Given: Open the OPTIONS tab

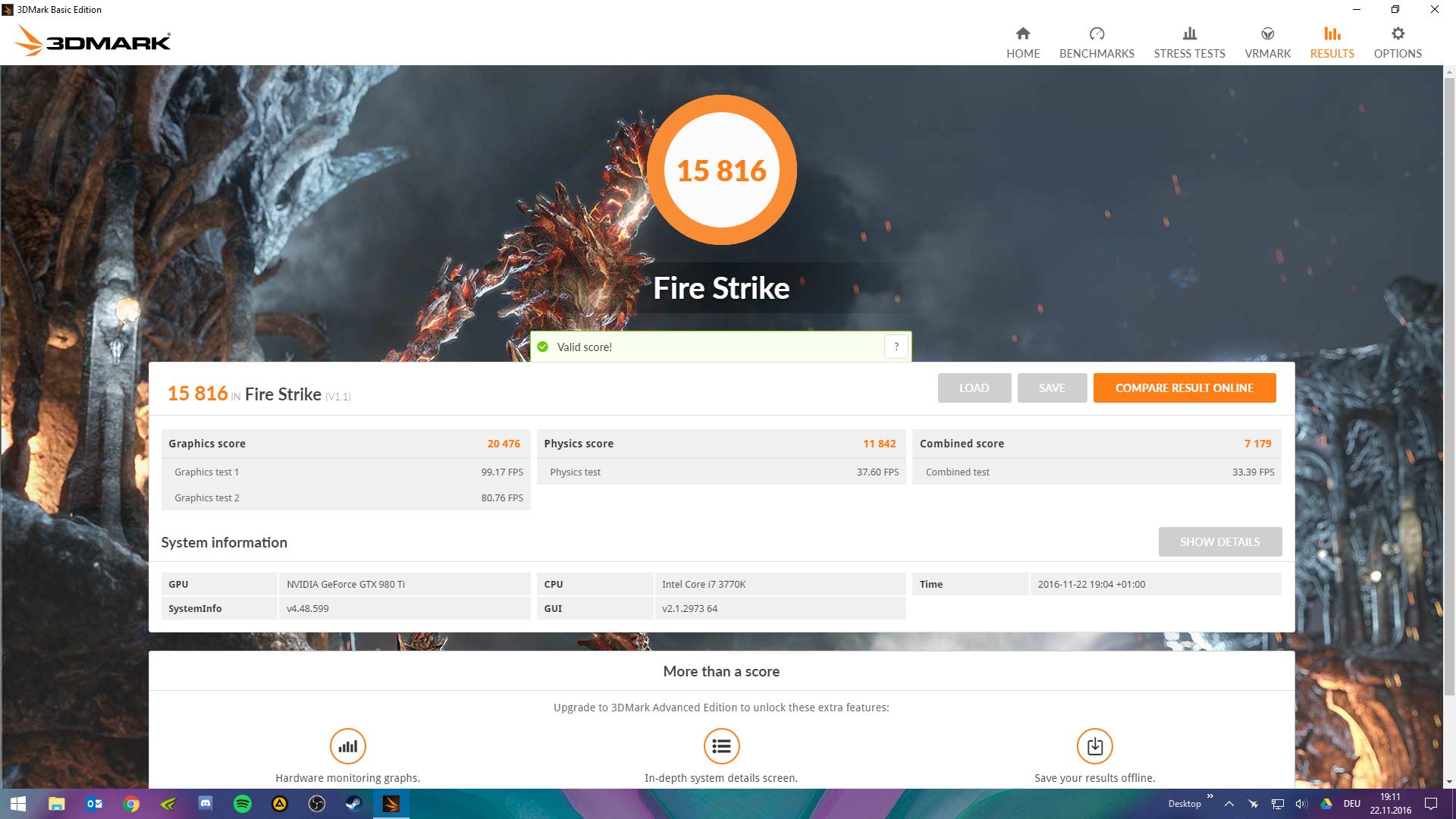Looking at the screenshot, I should [x=1398, y=42].
